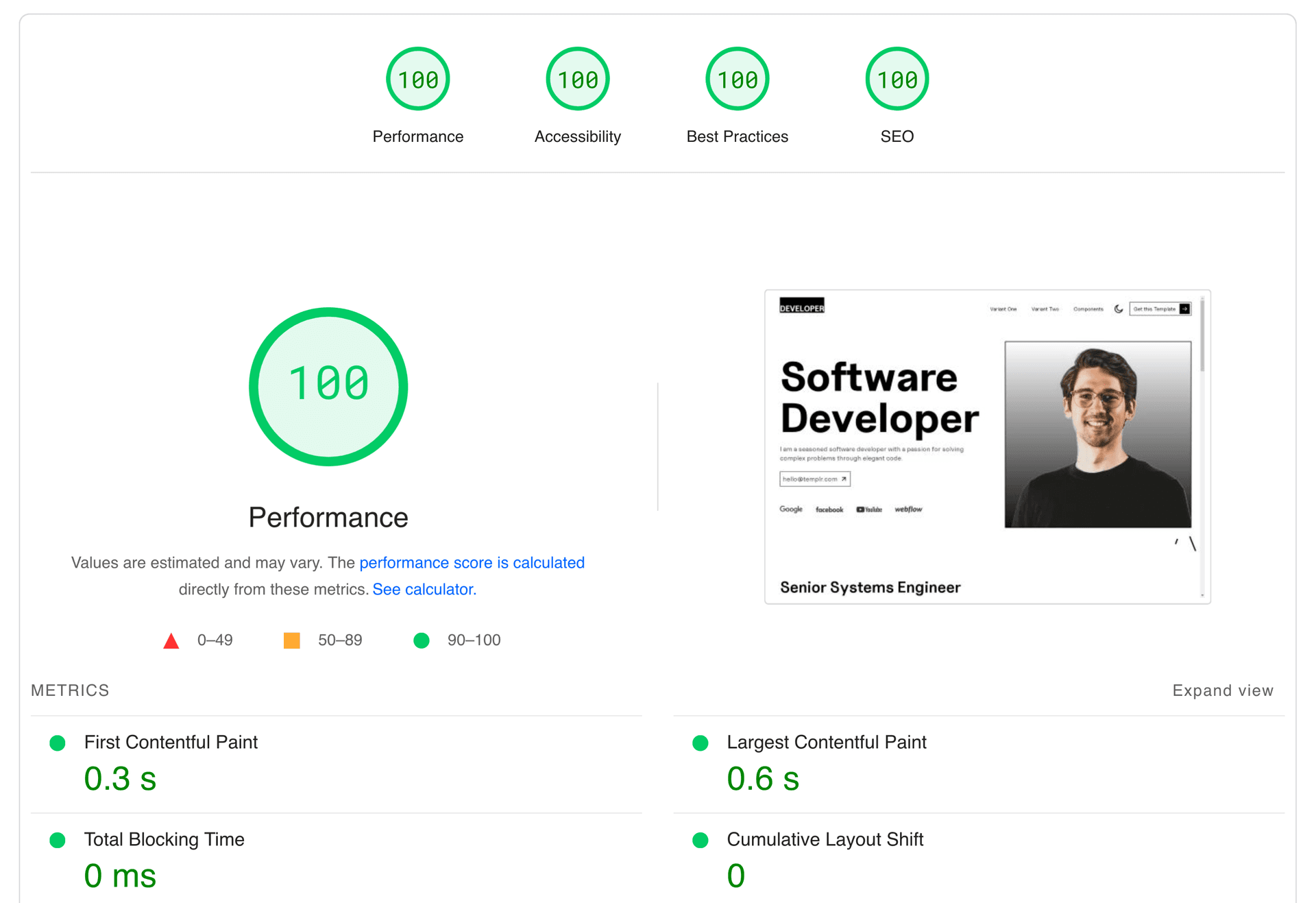Click the Performance score gauge showing 100
The image size is (1316, 903).
417,78
